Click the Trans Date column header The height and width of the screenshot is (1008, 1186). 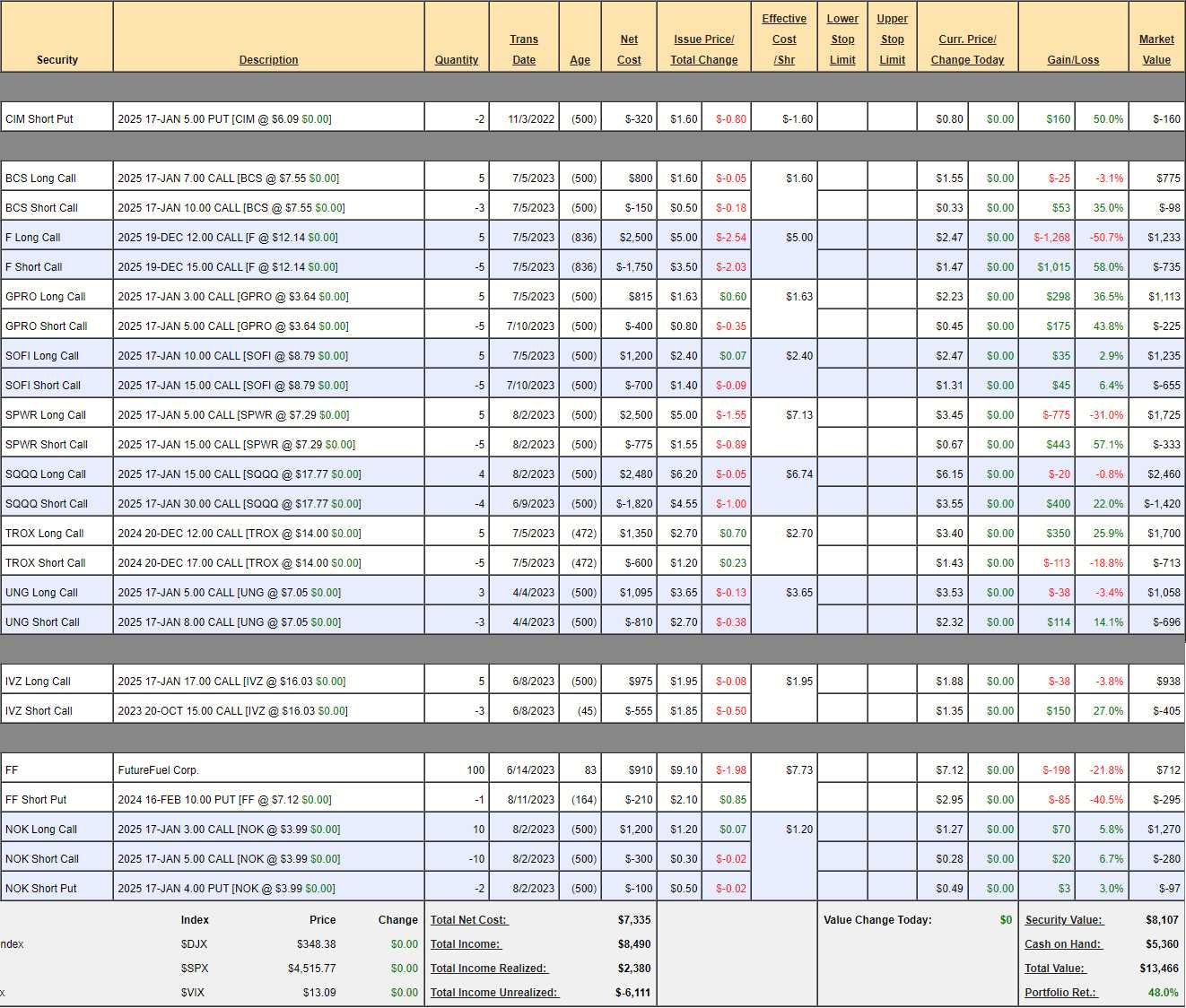pos(524,49)
